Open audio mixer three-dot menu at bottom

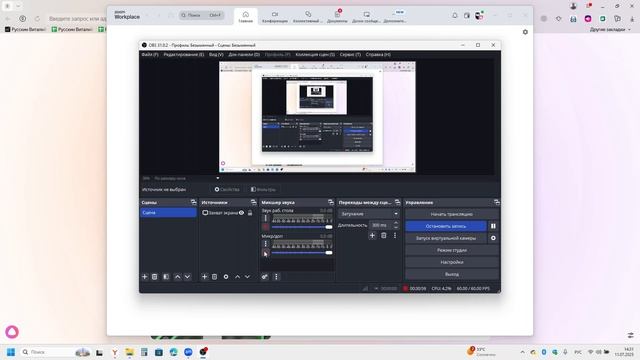pyautogui.click(x=276, y=277)
